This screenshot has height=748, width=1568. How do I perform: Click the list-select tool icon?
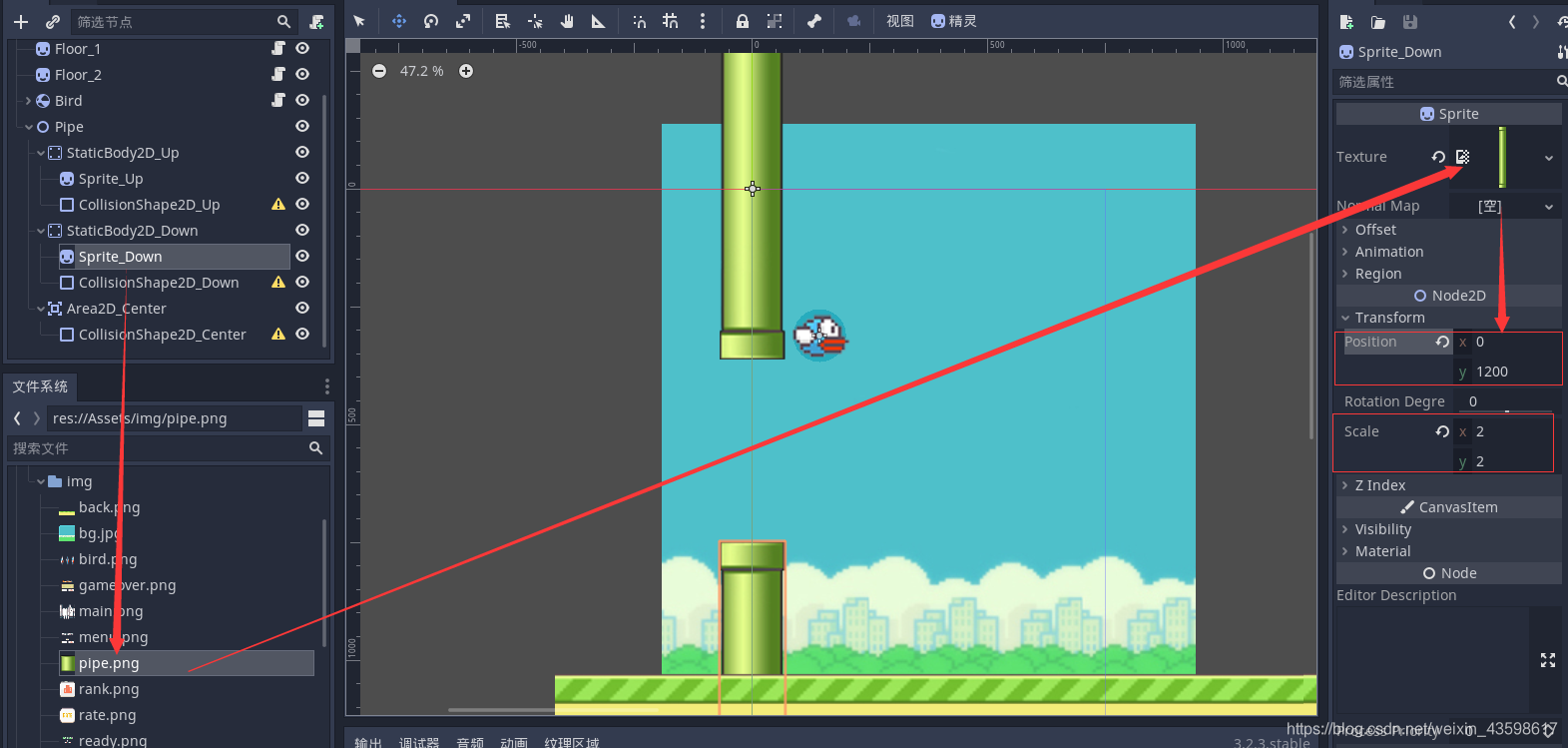(503, 21)
